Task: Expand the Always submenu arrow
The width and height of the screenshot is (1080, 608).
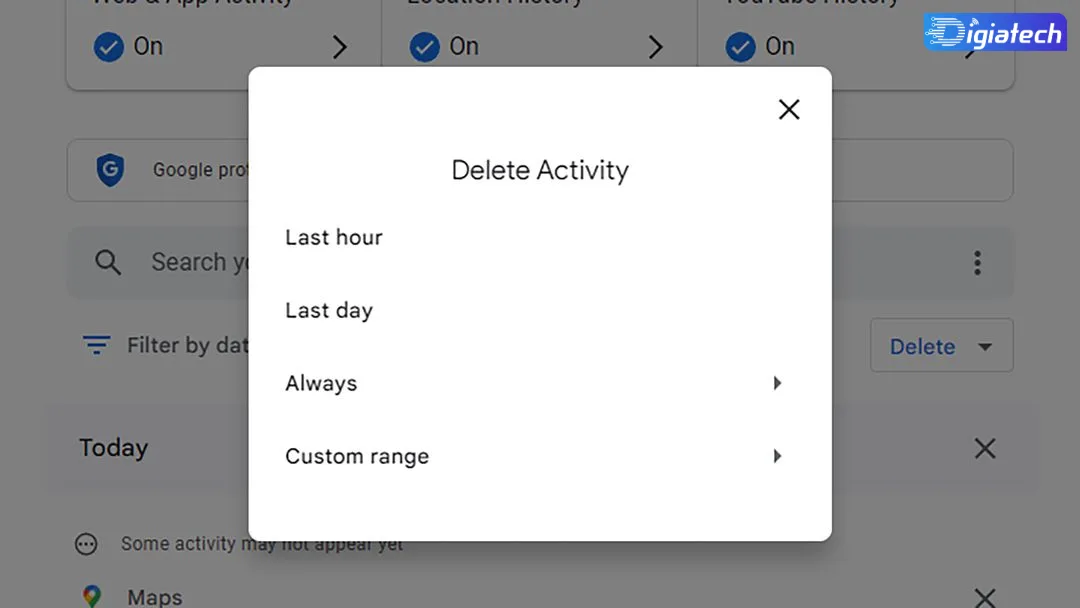Action: coord(777,383)
